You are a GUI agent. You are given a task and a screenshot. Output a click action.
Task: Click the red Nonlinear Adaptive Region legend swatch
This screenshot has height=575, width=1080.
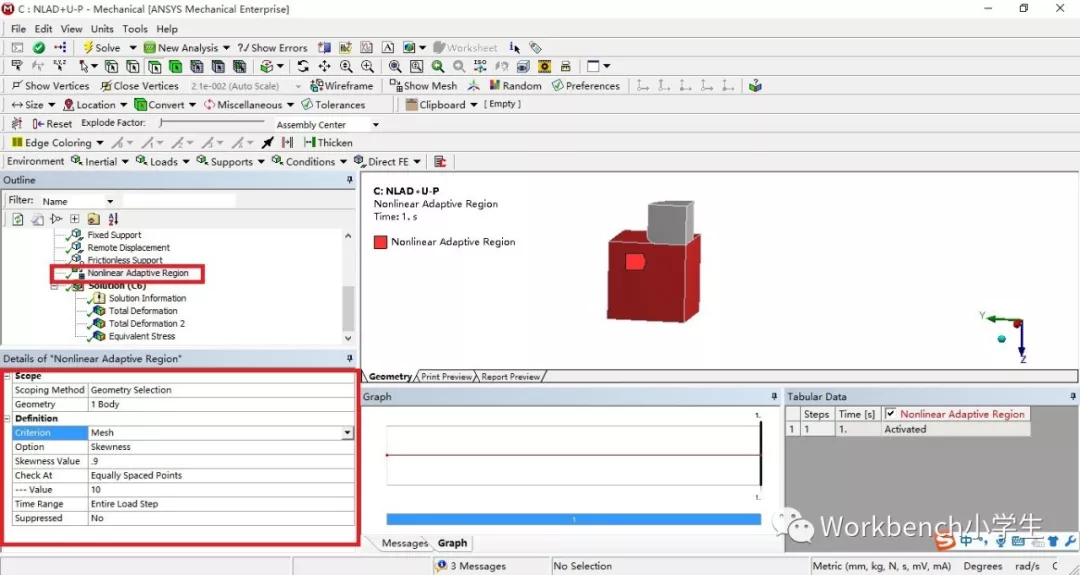[x=380, y=242]
